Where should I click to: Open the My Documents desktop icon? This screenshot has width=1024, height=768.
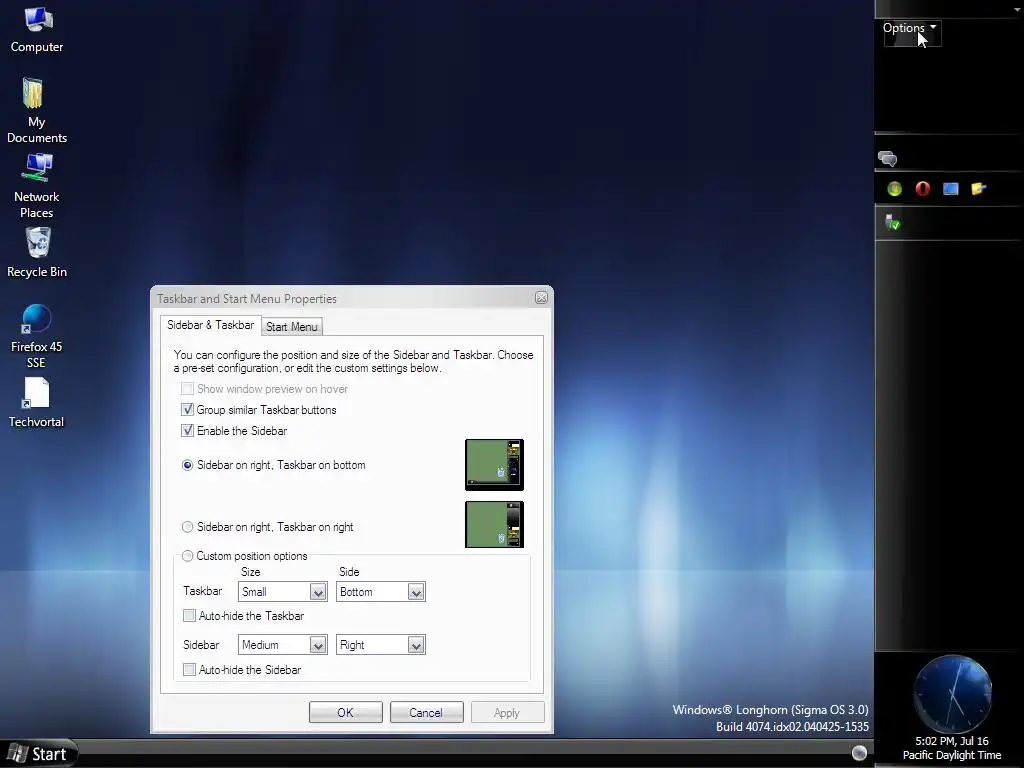[x=37, y=110]
